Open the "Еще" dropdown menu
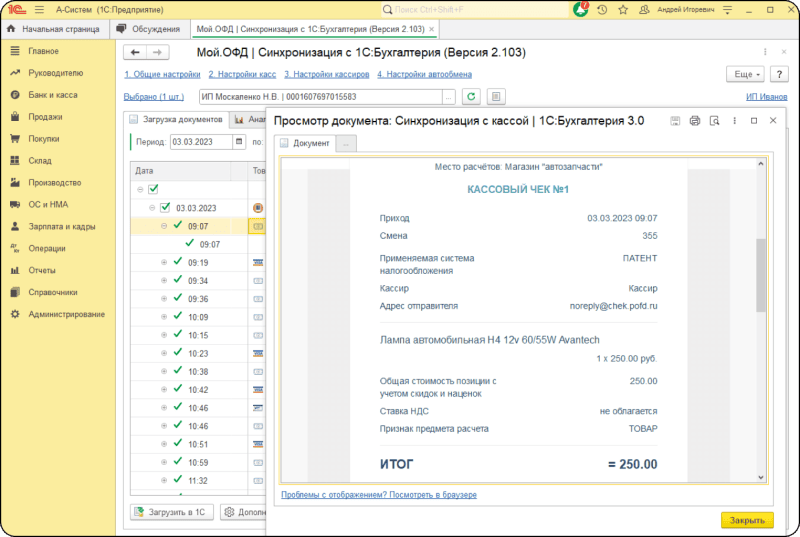Image resolution: width=800 pixels, height=537 pixels. (x=743, y=74)
